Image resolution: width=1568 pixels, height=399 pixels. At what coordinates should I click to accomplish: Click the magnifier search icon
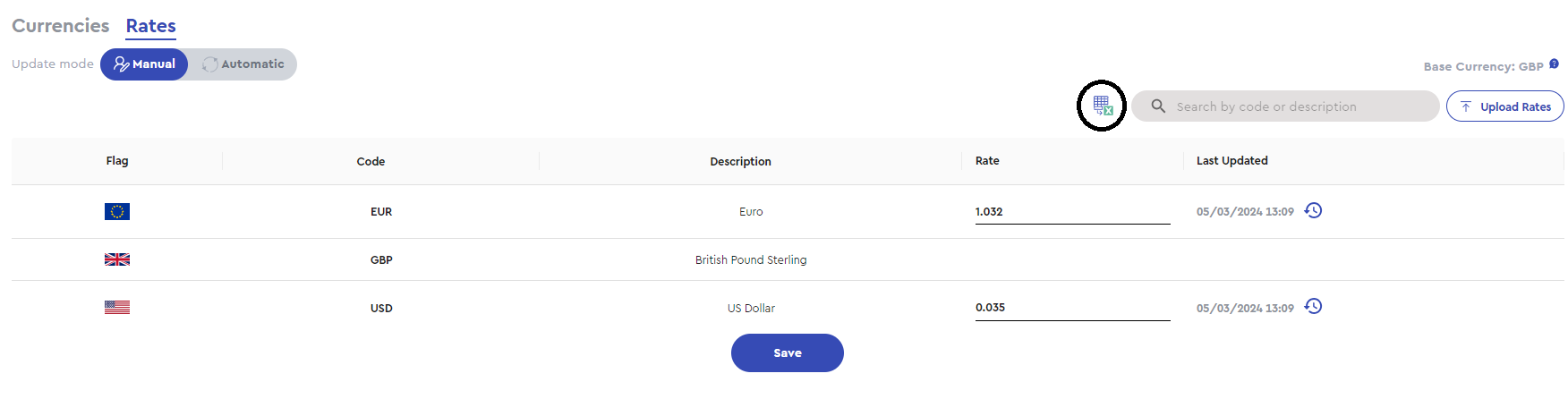coord(1158,106)
